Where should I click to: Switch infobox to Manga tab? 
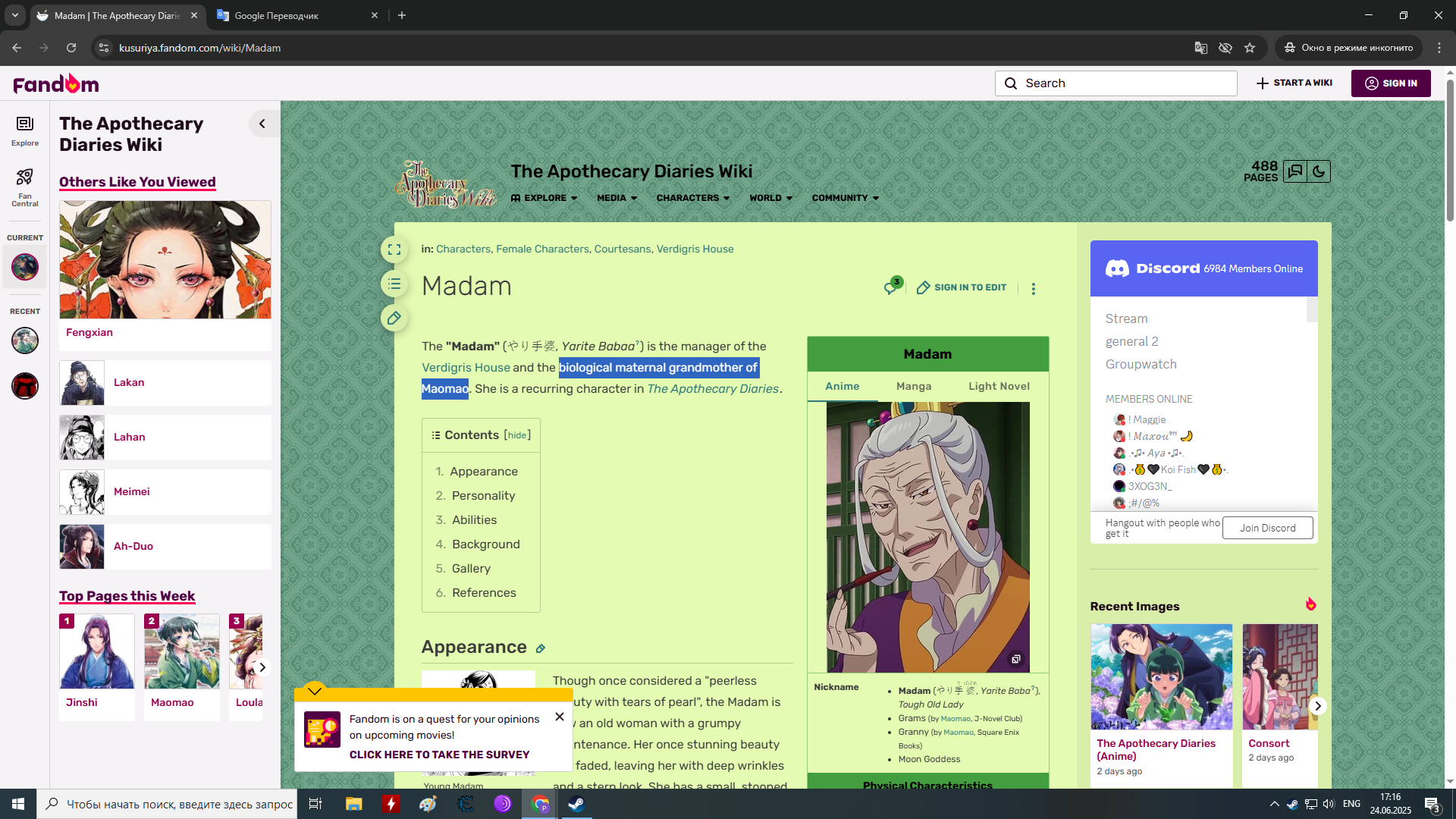(913, 386)
